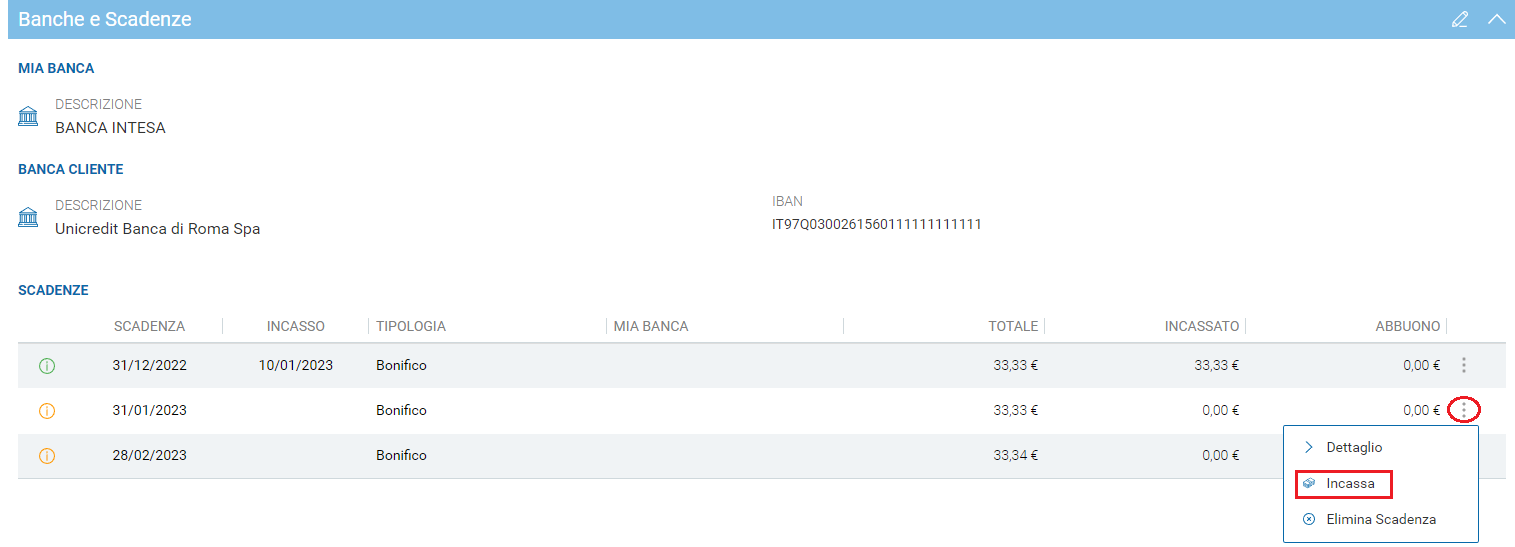Viewport: 1515px width, 547px height.
Task: Open three-dot menu for 31/12/2022 row
Action: (x=1464, y=365)
